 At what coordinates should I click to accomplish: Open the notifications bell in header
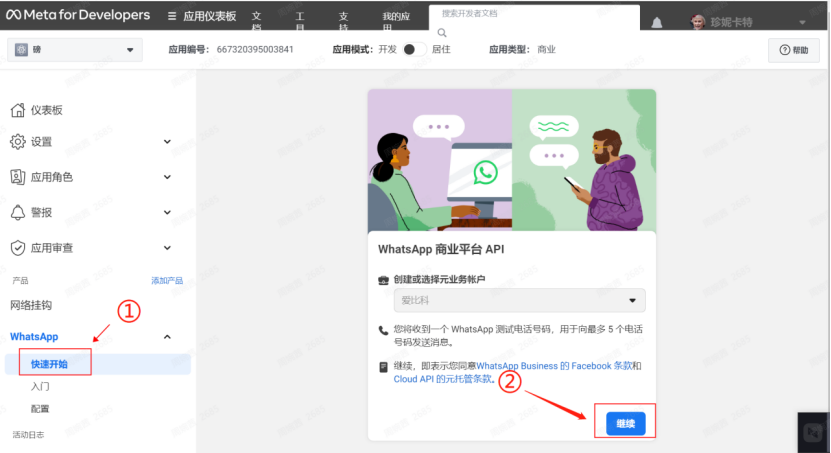coord(657,22)
